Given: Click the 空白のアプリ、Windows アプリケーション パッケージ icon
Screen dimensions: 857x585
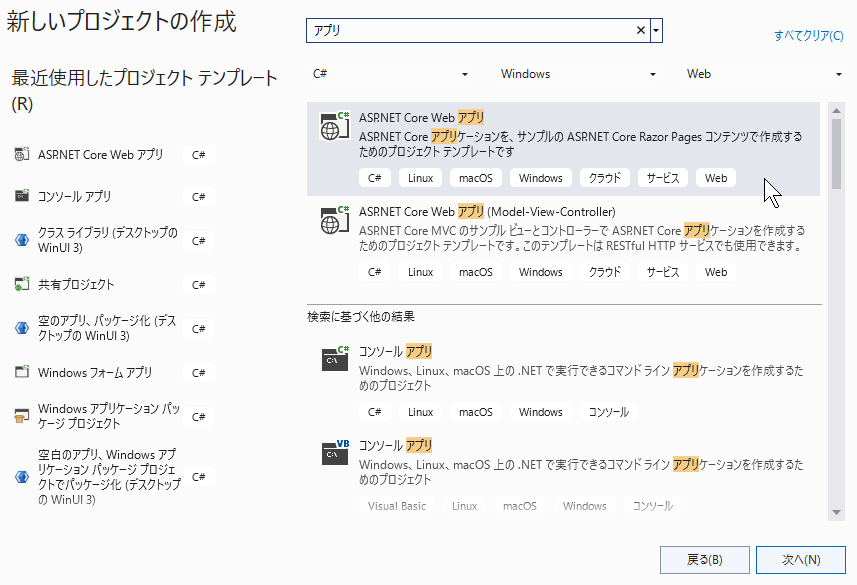Looking at the screenshot, I should (x=21, y=476).
